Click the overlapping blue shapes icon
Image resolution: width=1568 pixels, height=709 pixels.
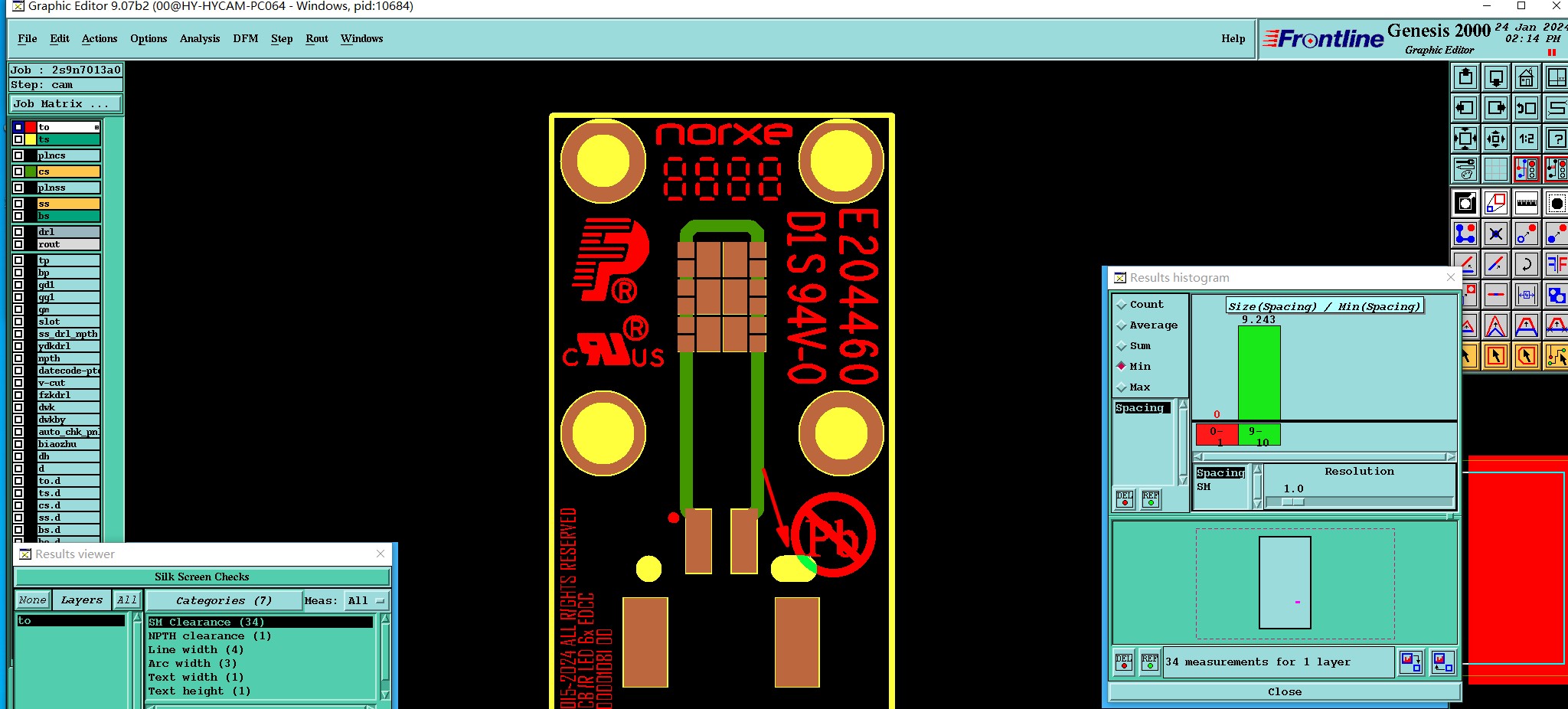pyautogui.click(x=1557, y=295)
